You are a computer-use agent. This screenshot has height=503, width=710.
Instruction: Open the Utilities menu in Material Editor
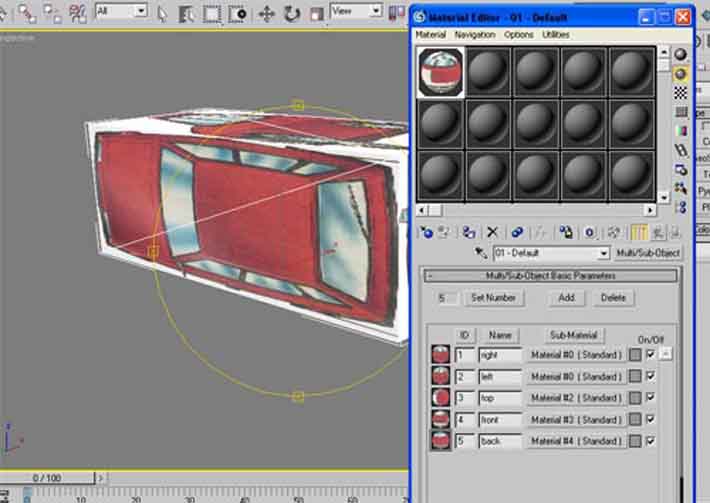point(555,35)
